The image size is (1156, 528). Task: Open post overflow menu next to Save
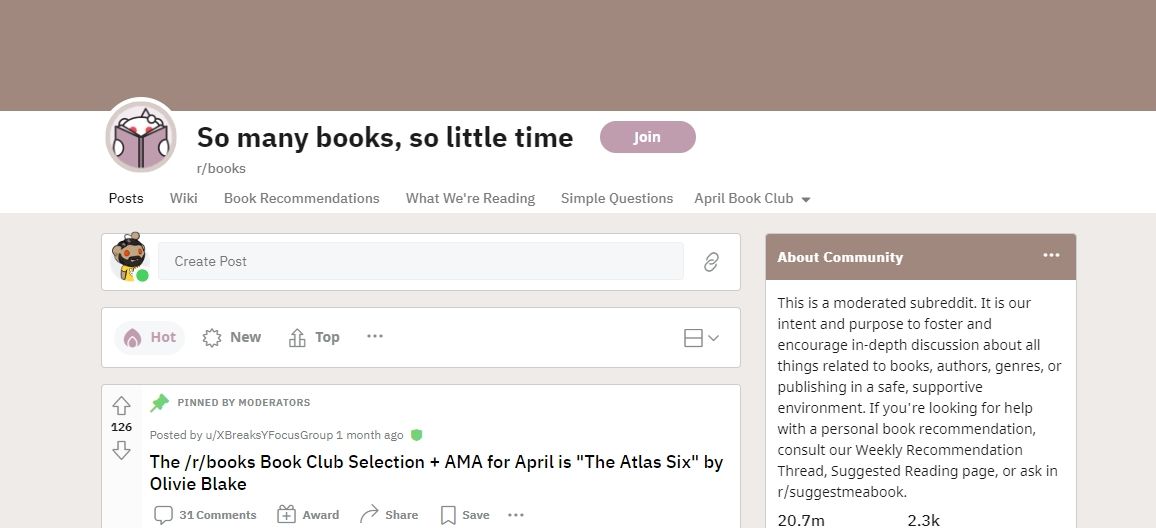[x=516, y=515]
